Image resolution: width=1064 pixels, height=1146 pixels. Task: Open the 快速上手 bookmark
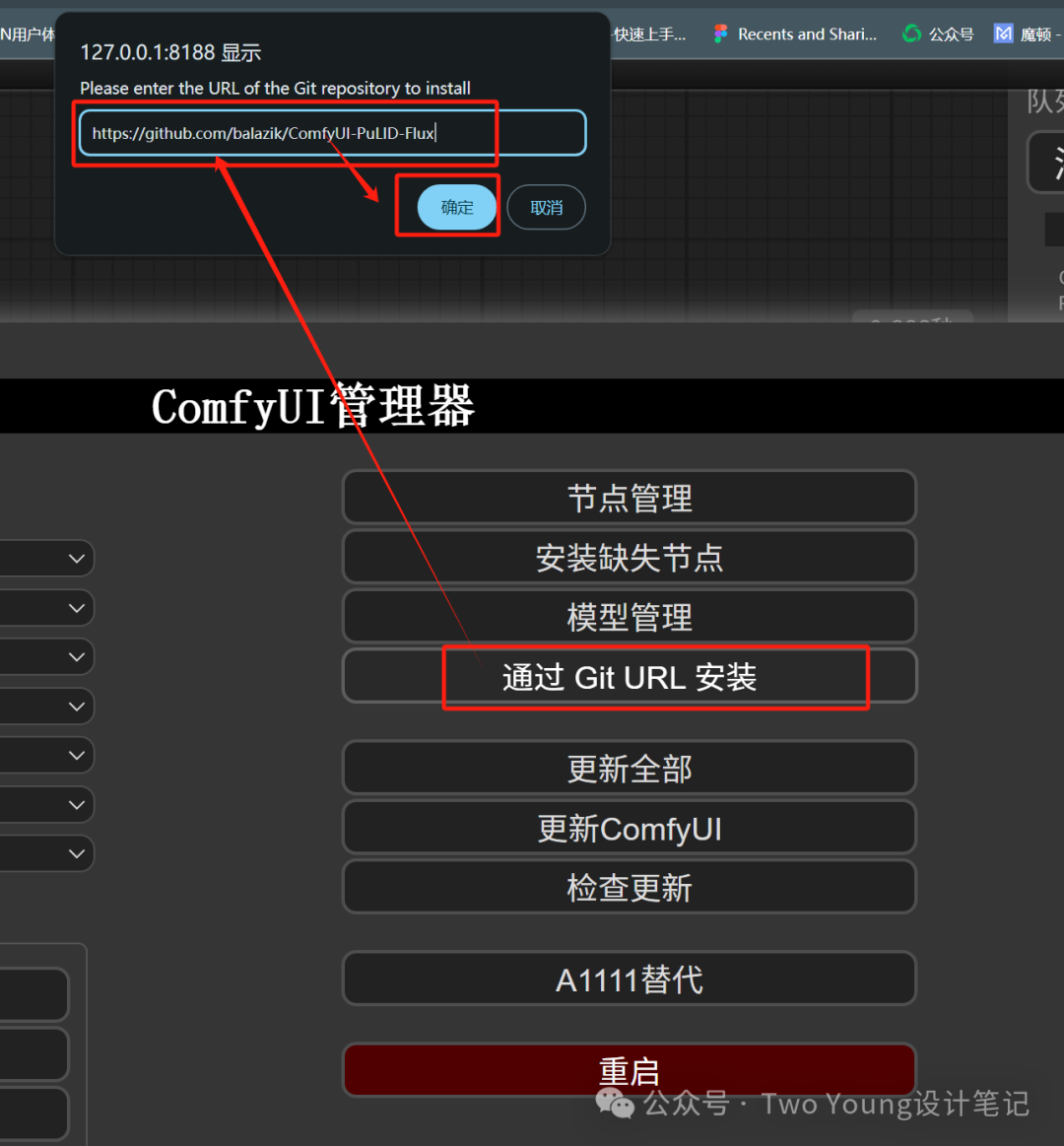(x=649, y=34)
